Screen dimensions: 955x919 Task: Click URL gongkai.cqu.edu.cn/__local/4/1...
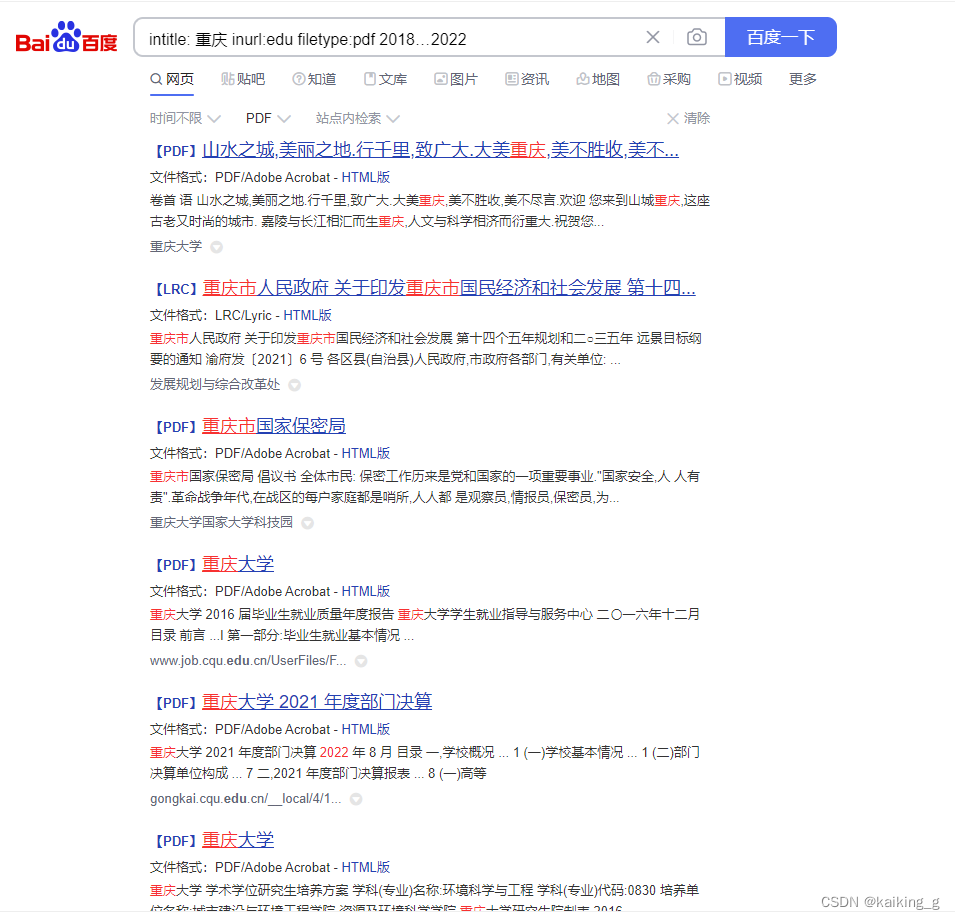click(245, 799)
